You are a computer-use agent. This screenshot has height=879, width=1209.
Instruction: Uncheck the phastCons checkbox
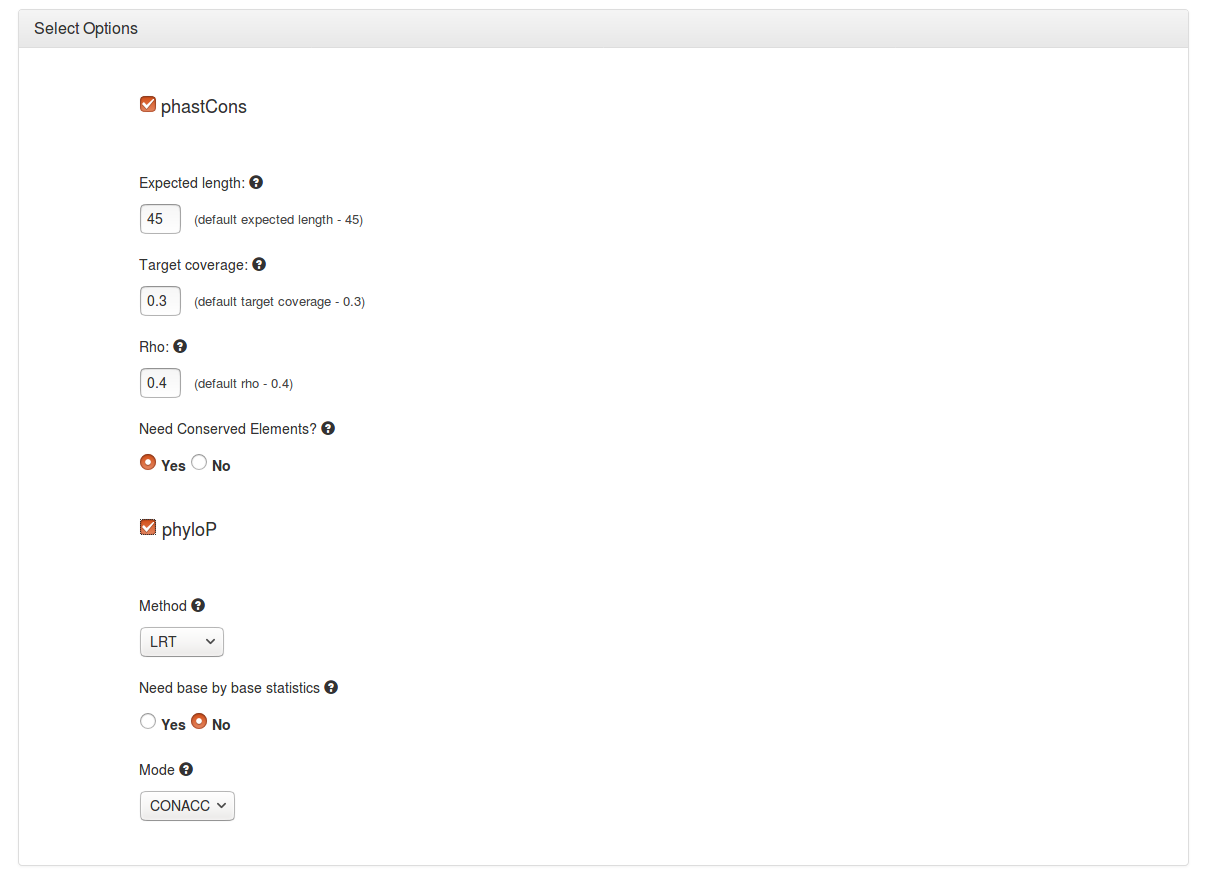148,104
